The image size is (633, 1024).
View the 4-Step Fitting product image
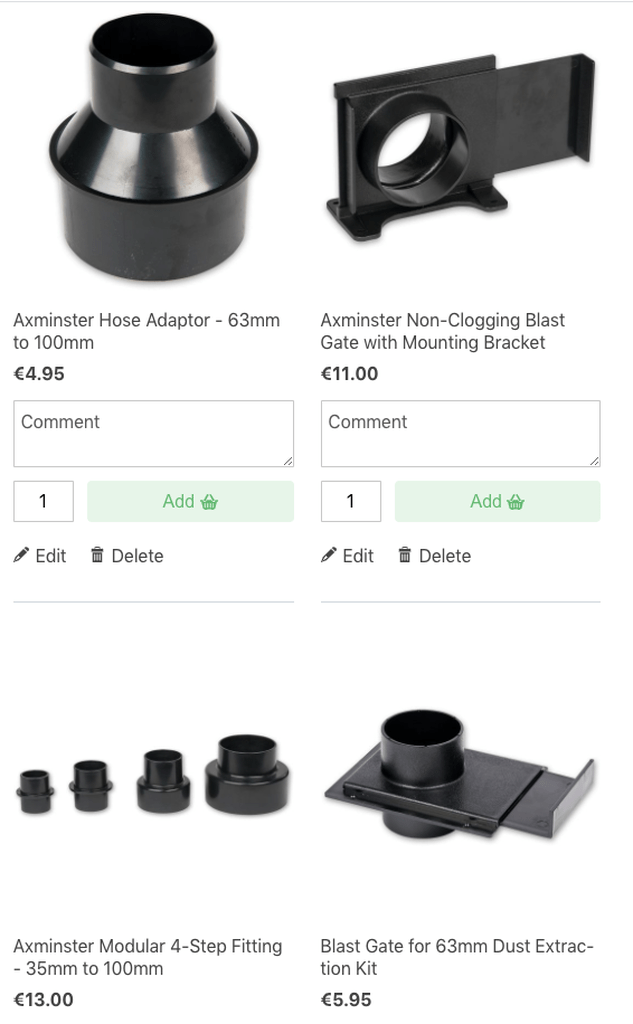click(x=154, y=775)
